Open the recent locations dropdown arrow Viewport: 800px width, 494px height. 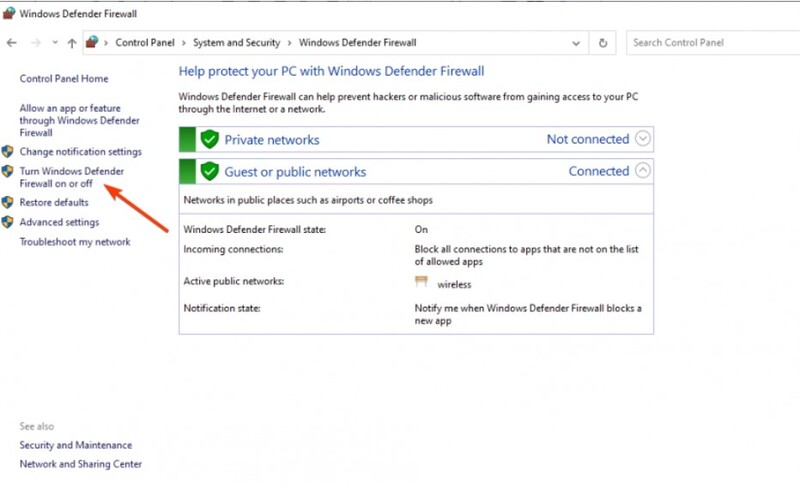click(55, 43)
